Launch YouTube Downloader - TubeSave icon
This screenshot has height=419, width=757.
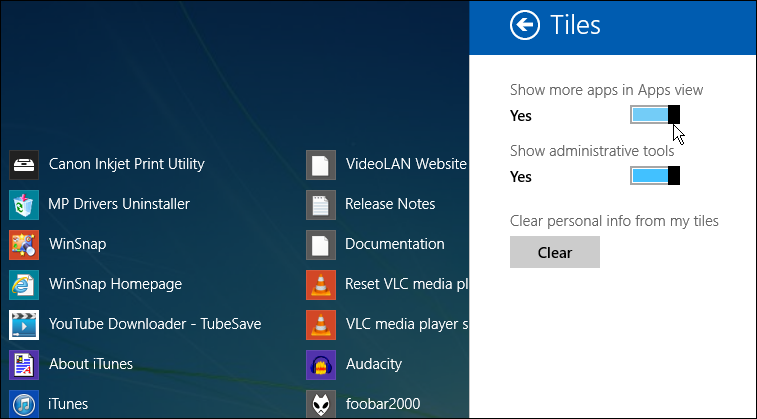[x=24, y=325]
